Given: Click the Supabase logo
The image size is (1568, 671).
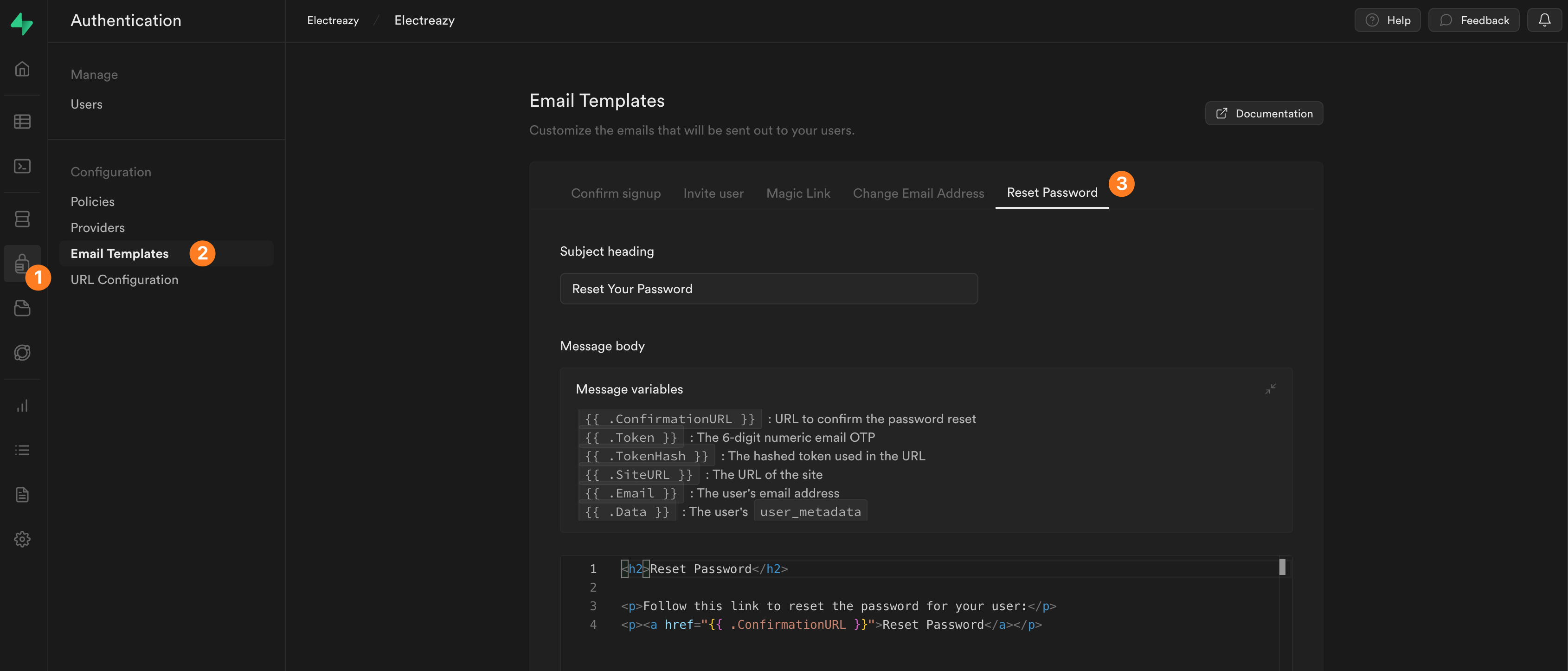Looking at the screenshot, I should click(22, 23).
